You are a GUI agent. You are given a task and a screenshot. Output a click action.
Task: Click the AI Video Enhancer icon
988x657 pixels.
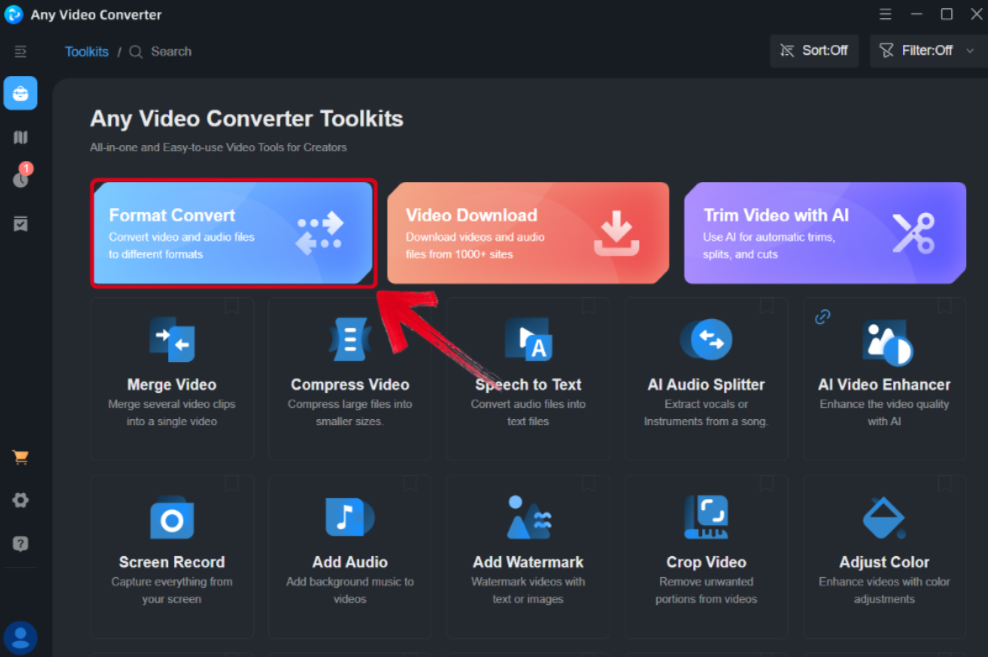point(887,343)
